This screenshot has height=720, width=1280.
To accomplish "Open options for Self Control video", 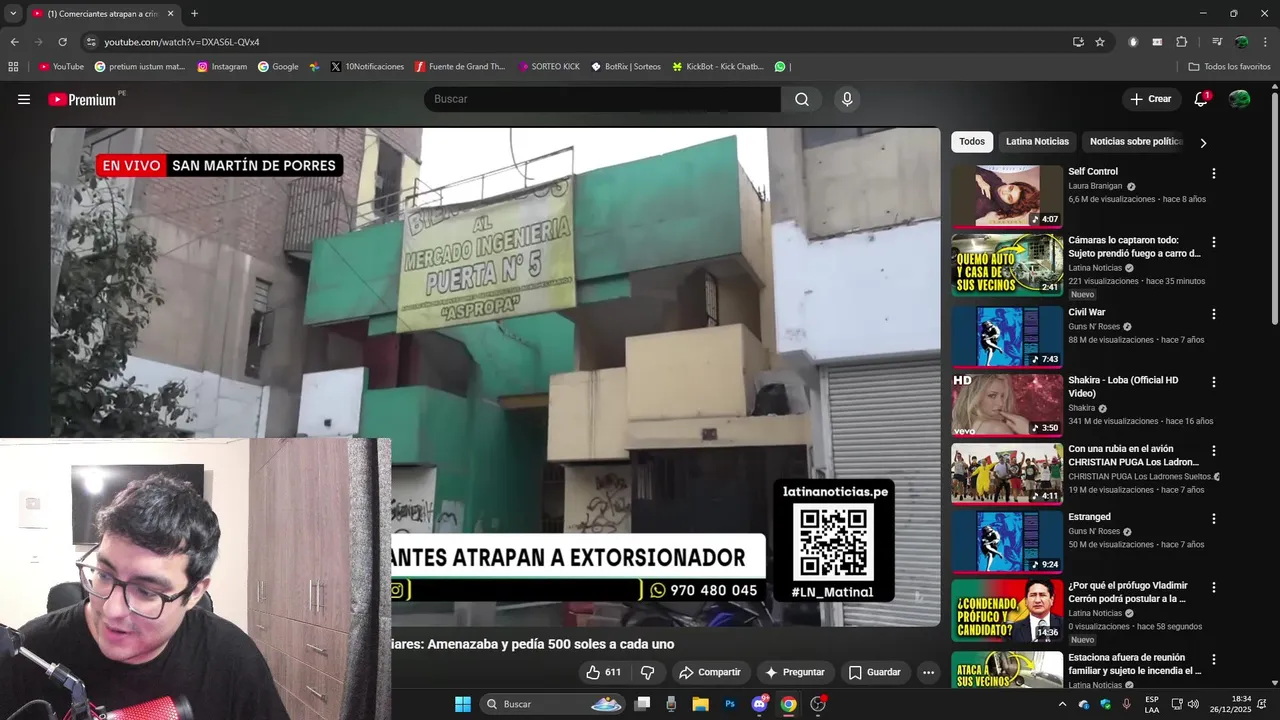I will pos(1214,174).
